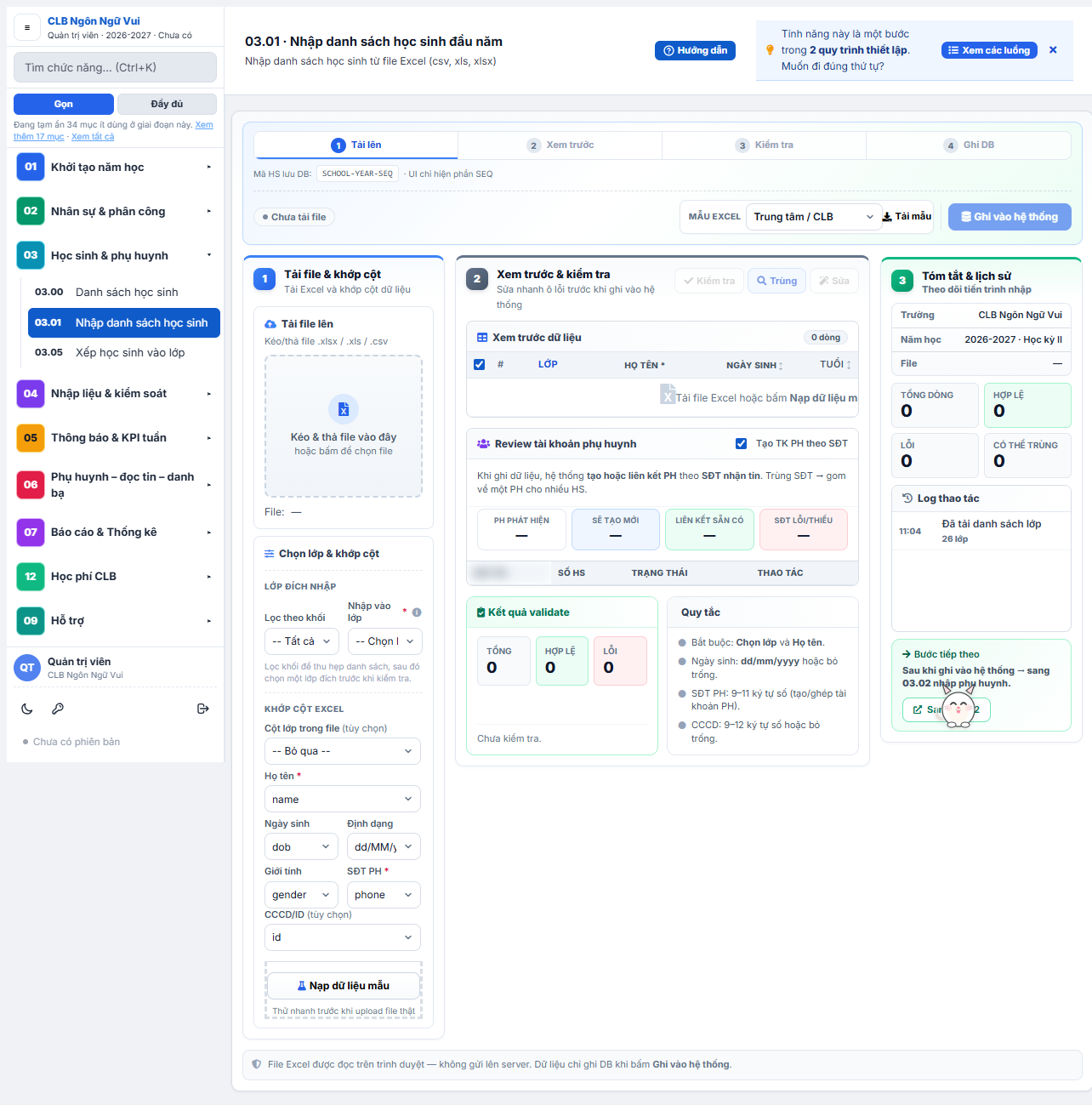This screenshot has height=1105, width=1092.
Task: Open the key icon in sidebar footer
Action: (58, 709)
